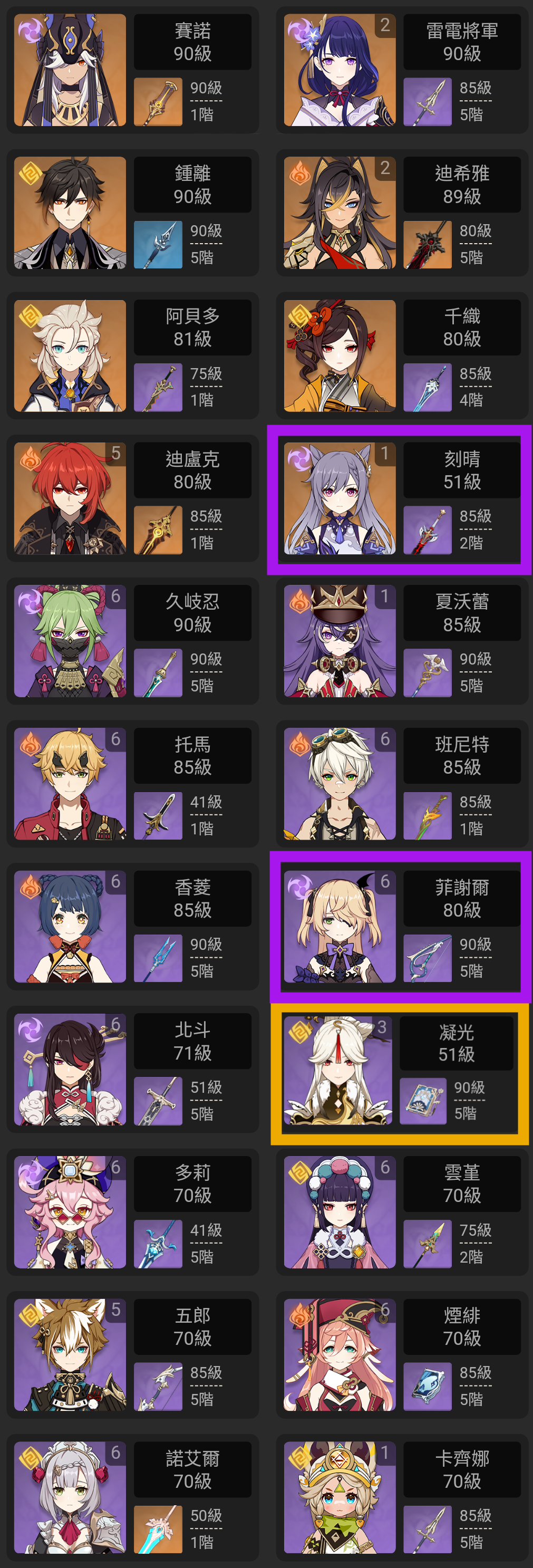Select 千織 character portrait
Viewport: 533px width, 1568px height.
tap(340, 355)
